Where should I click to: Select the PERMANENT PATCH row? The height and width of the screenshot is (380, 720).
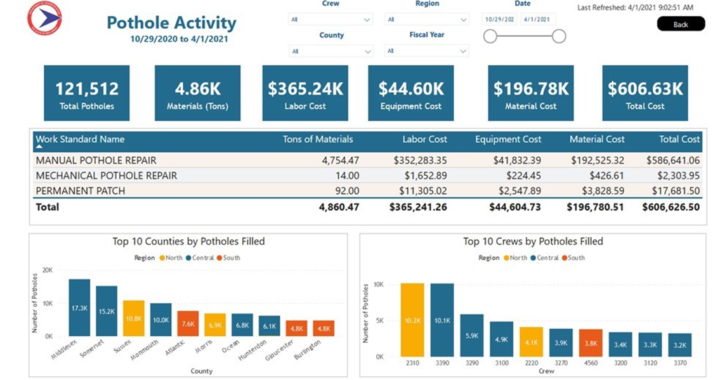367,190
